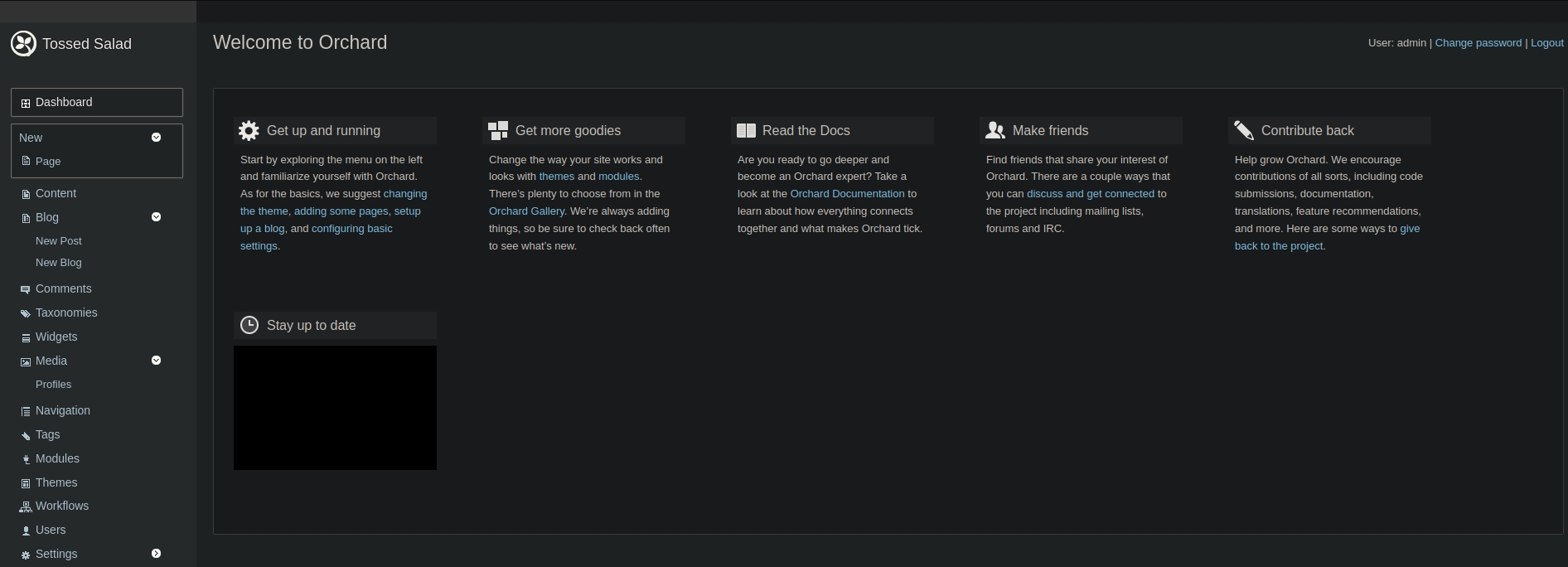
Task: Click the people icon beside Make friends
Action: pos(995,131)
